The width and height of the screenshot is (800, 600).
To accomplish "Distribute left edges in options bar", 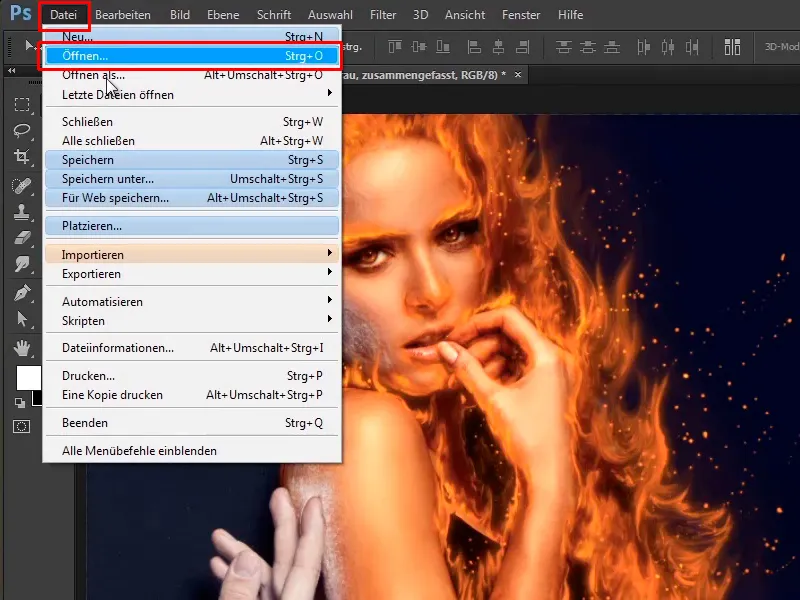I will [x=643, y=47].
